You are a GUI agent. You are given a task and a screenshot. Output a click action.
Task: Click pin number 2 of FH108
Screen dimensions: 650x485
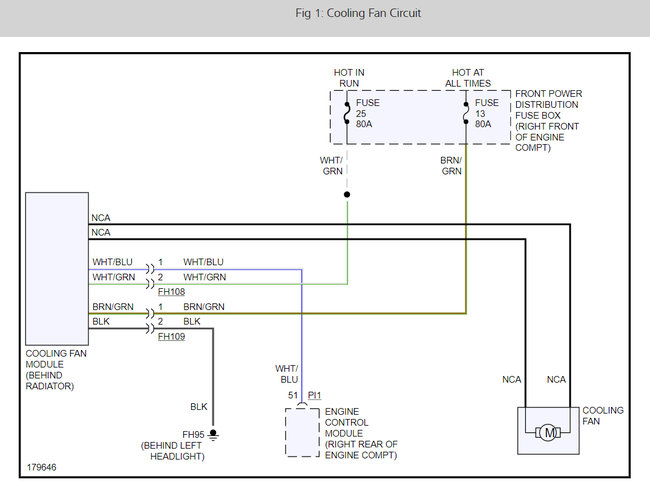(x=160, y=277)
